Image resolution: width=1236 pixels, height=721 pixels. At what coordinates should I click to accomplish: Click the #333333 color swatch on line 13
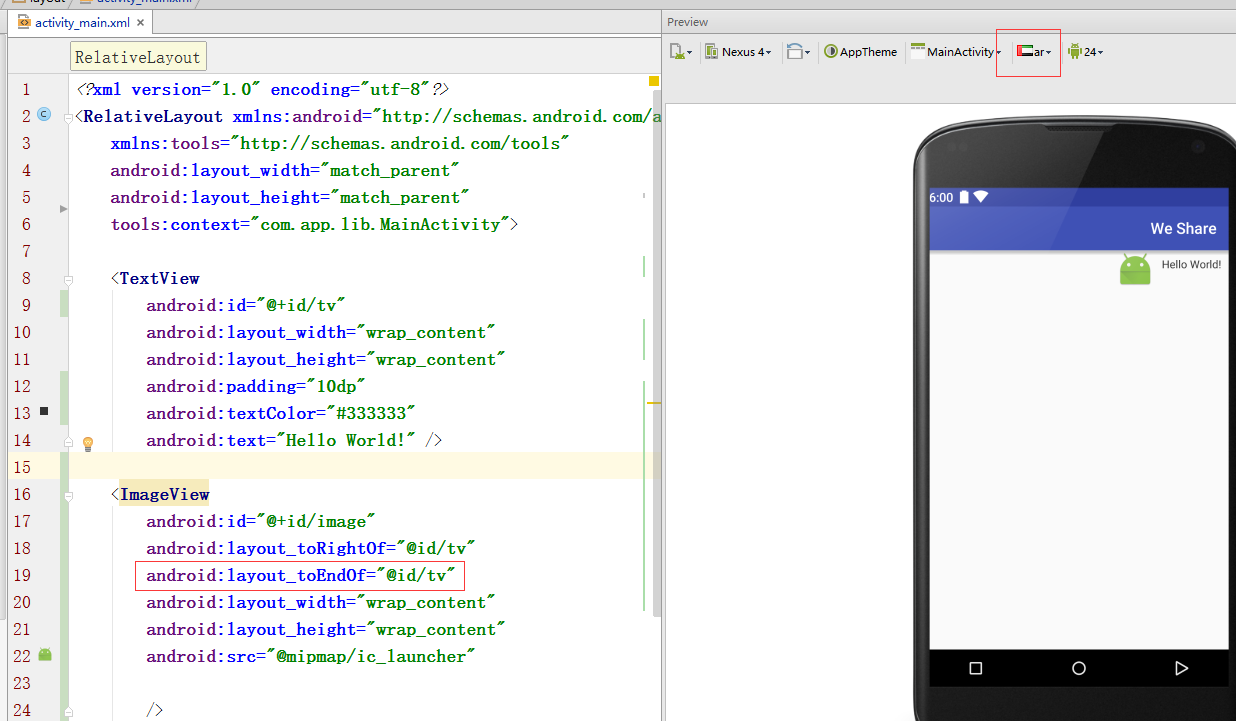tap(44, 411)
